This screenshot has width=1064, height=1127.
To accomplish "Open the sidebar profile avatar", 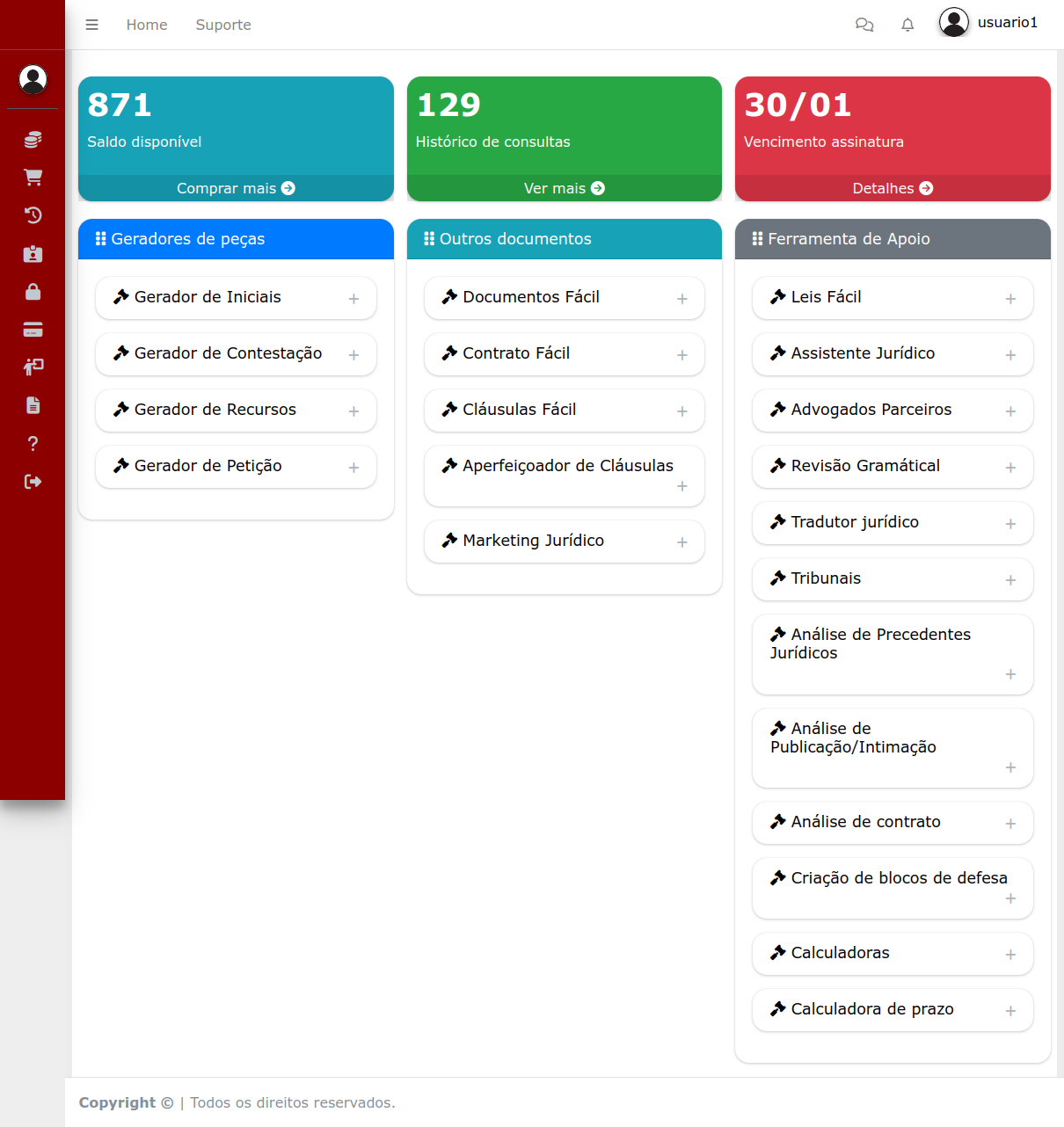I will [33, 80].
